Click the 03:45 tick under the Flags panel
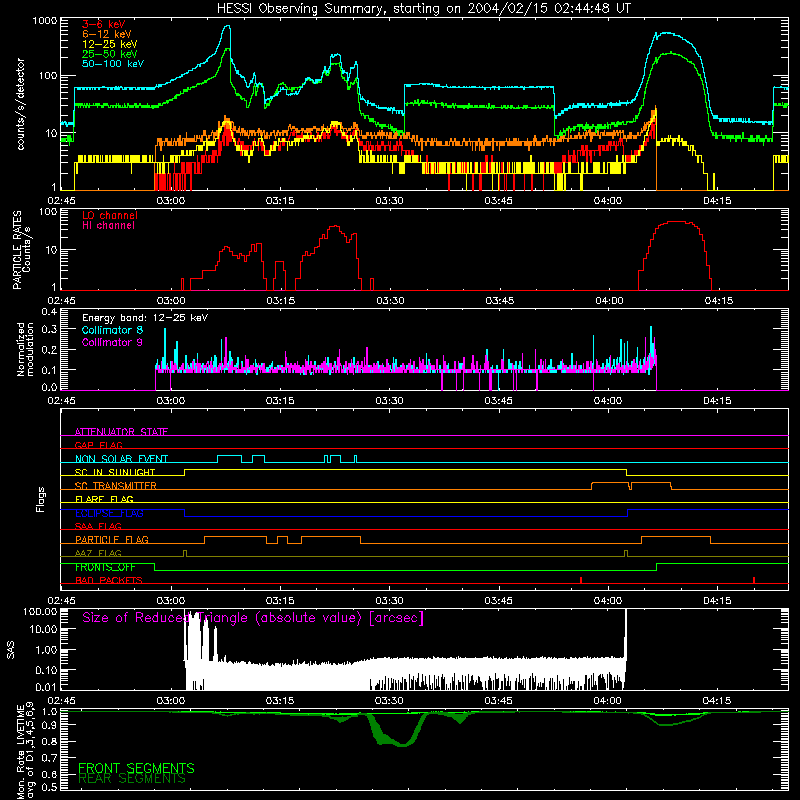 (x=499, y=601)
